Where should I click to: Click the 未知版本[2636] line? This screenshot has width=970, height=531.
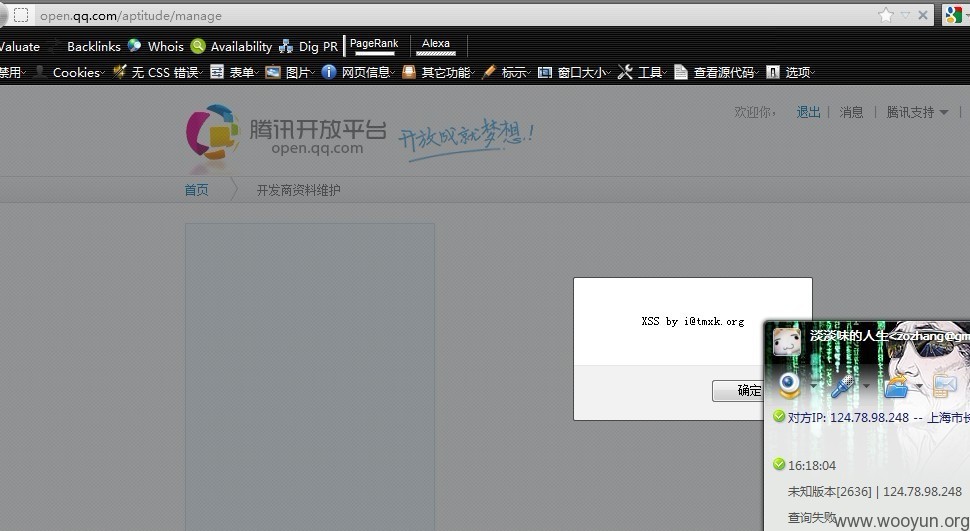pyautogui.click(x=874, y=491)
